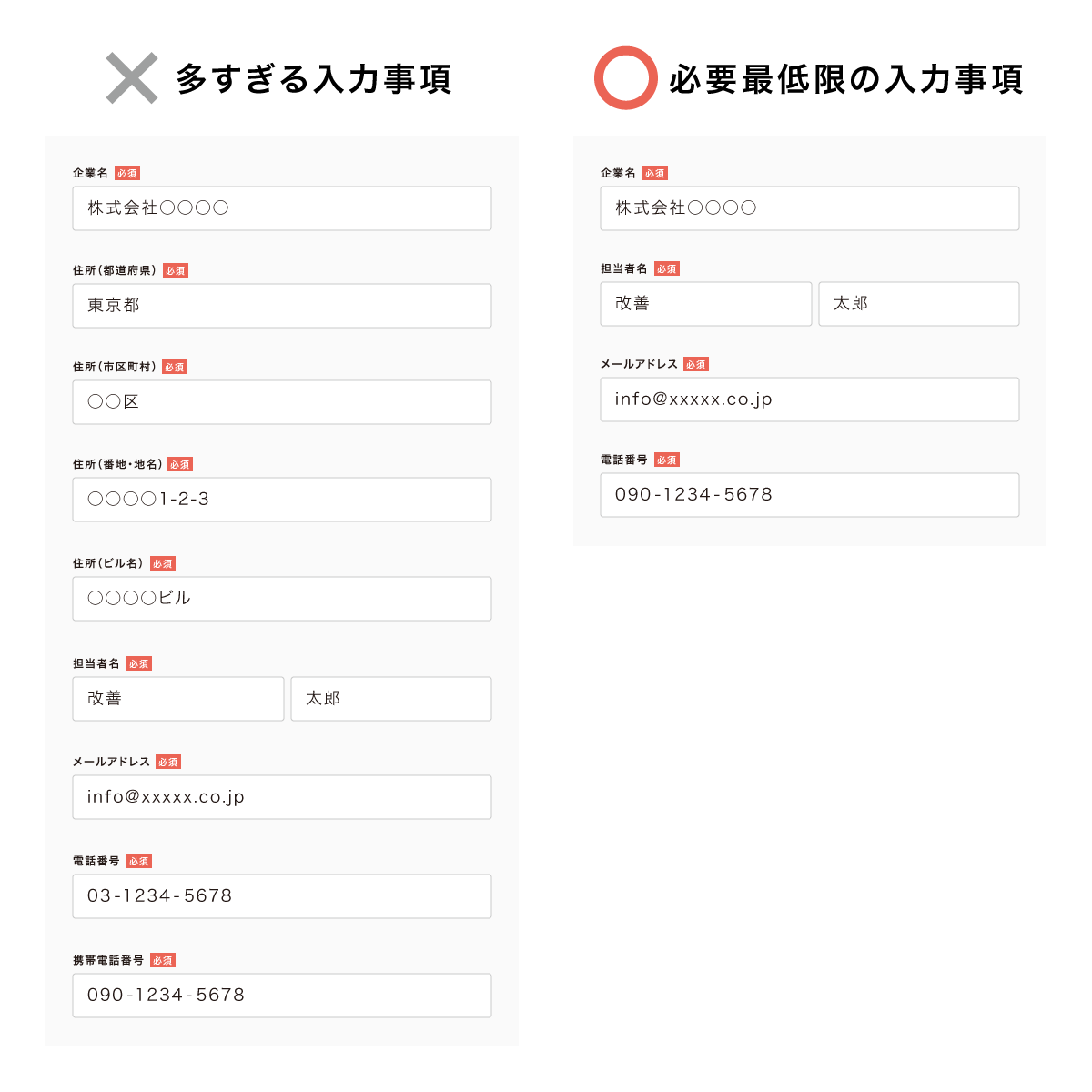1092x1092 pixels.
Task: Click the 東京都 prefecture input field
Action: point(281,305)
